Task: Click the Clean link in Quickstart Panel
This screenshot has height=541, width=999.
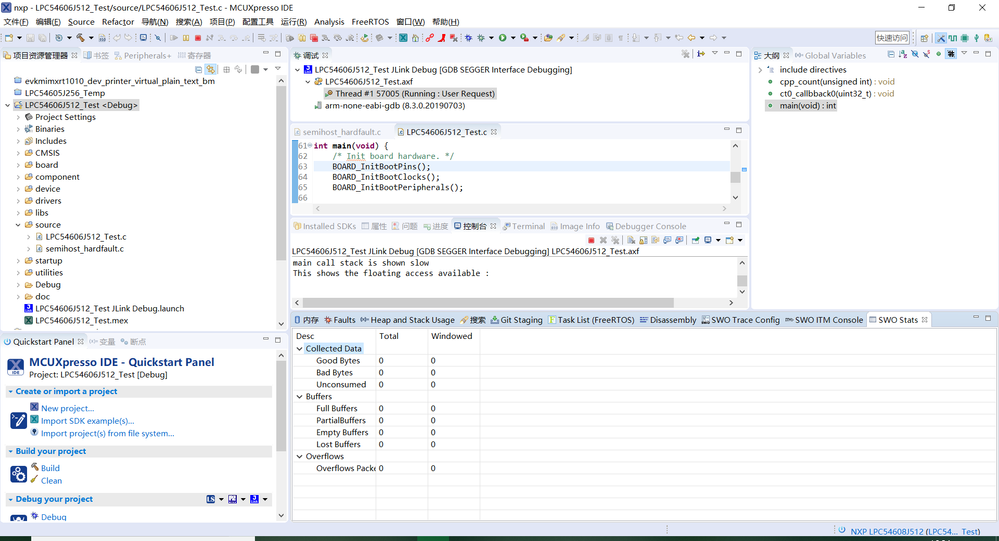Action: [x=52, y=480]
